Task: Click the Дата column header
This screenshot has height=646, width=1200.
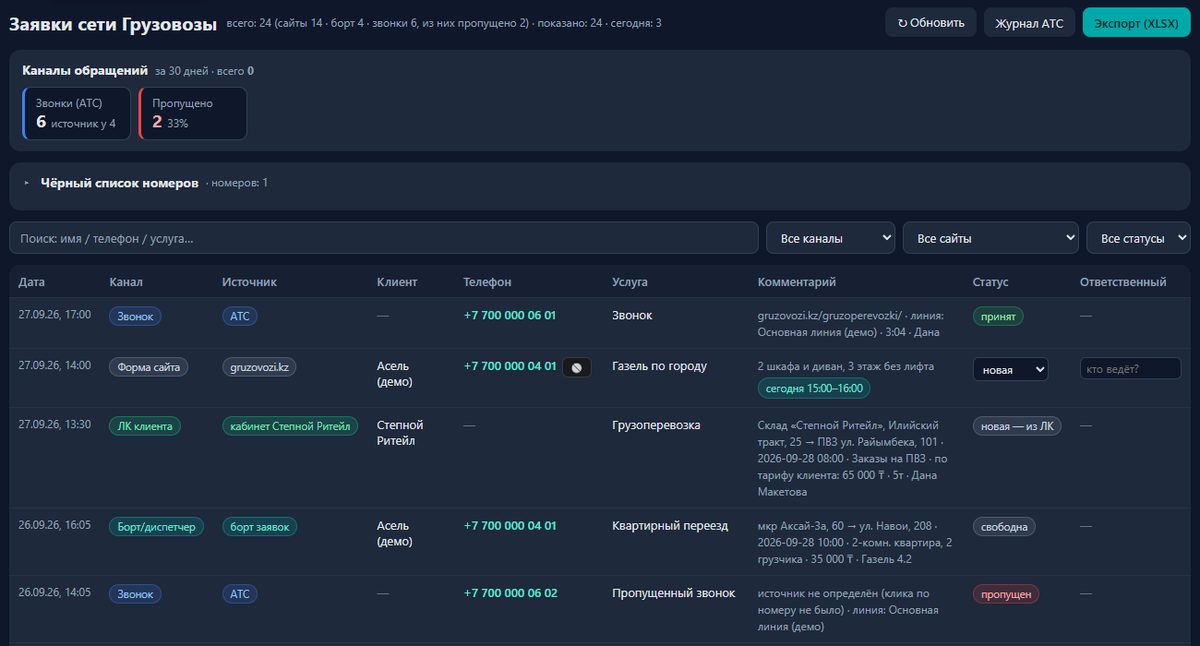Action: click(32, 282)
